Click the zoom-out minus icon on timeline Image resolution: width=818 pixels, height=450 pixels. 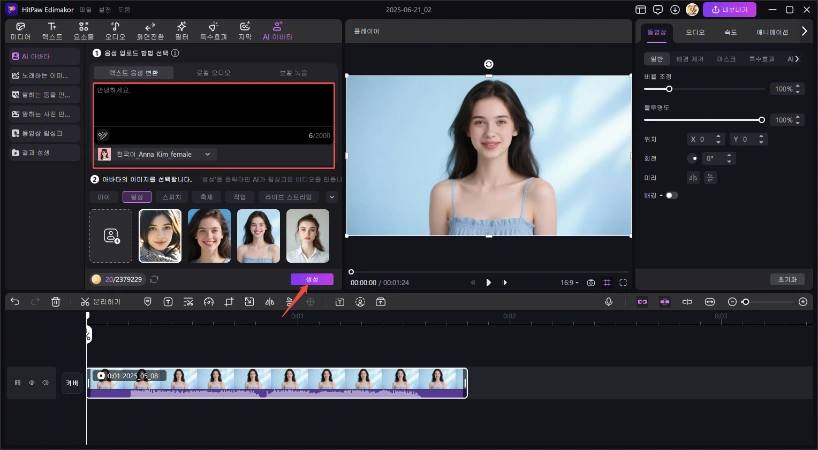[732, 302]
